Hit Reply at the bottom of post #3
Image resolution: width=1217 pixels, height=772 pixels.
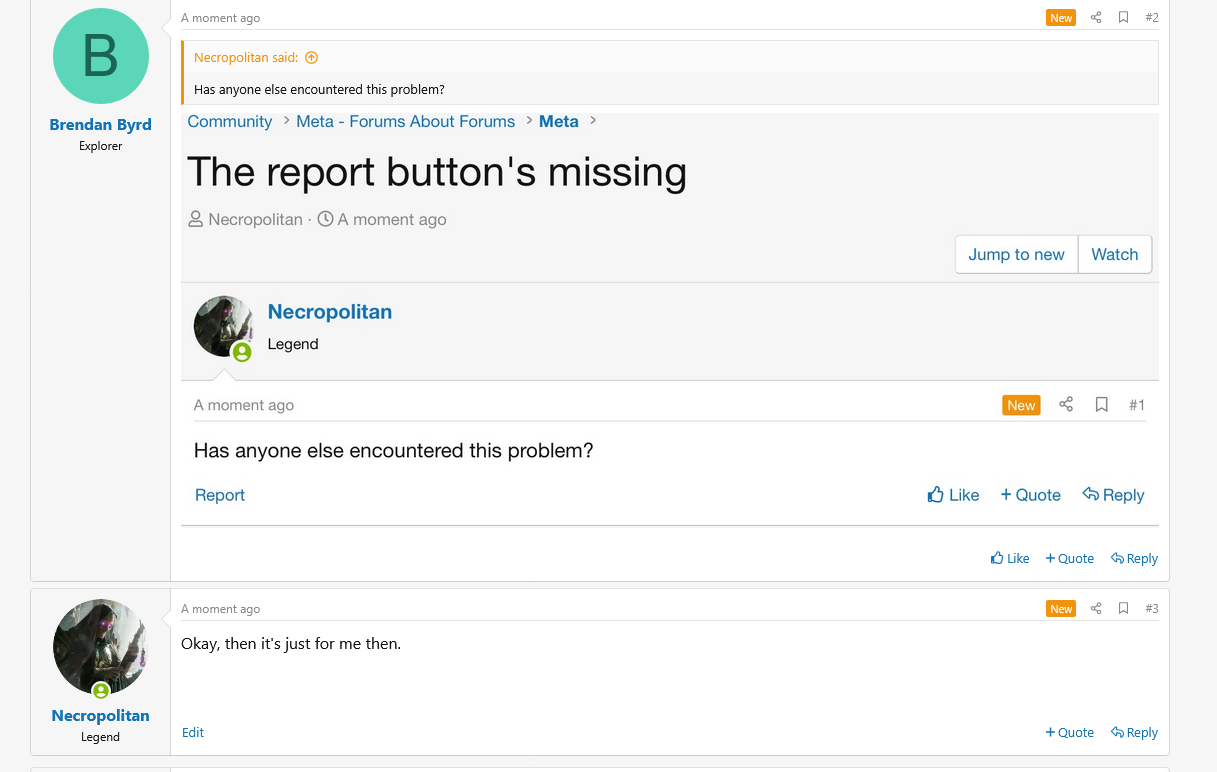(1134, 733)
